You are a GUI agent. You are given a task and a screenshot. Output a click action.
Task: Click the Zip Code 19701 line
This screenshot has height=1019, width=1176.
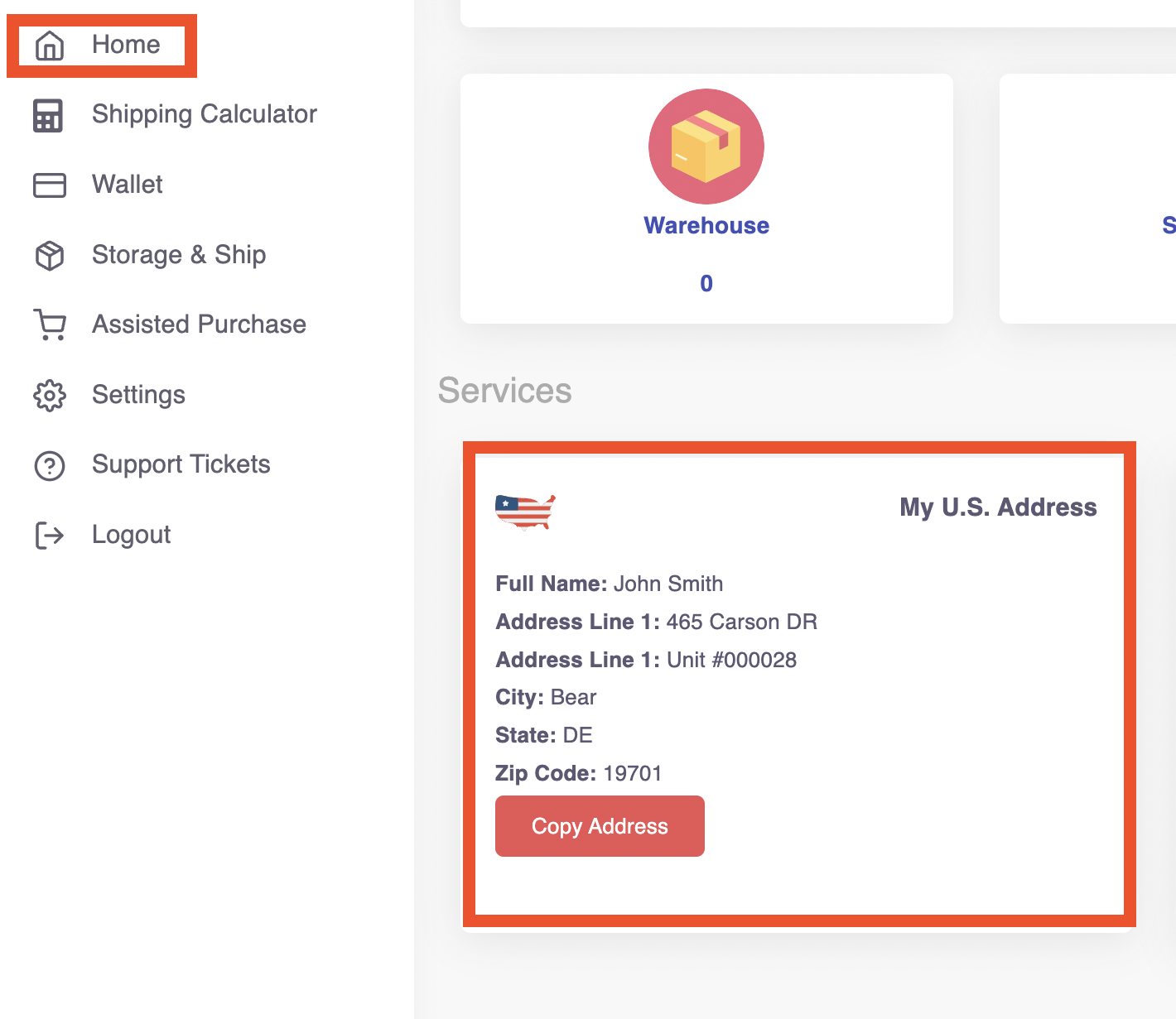click(x=578, y=773)
